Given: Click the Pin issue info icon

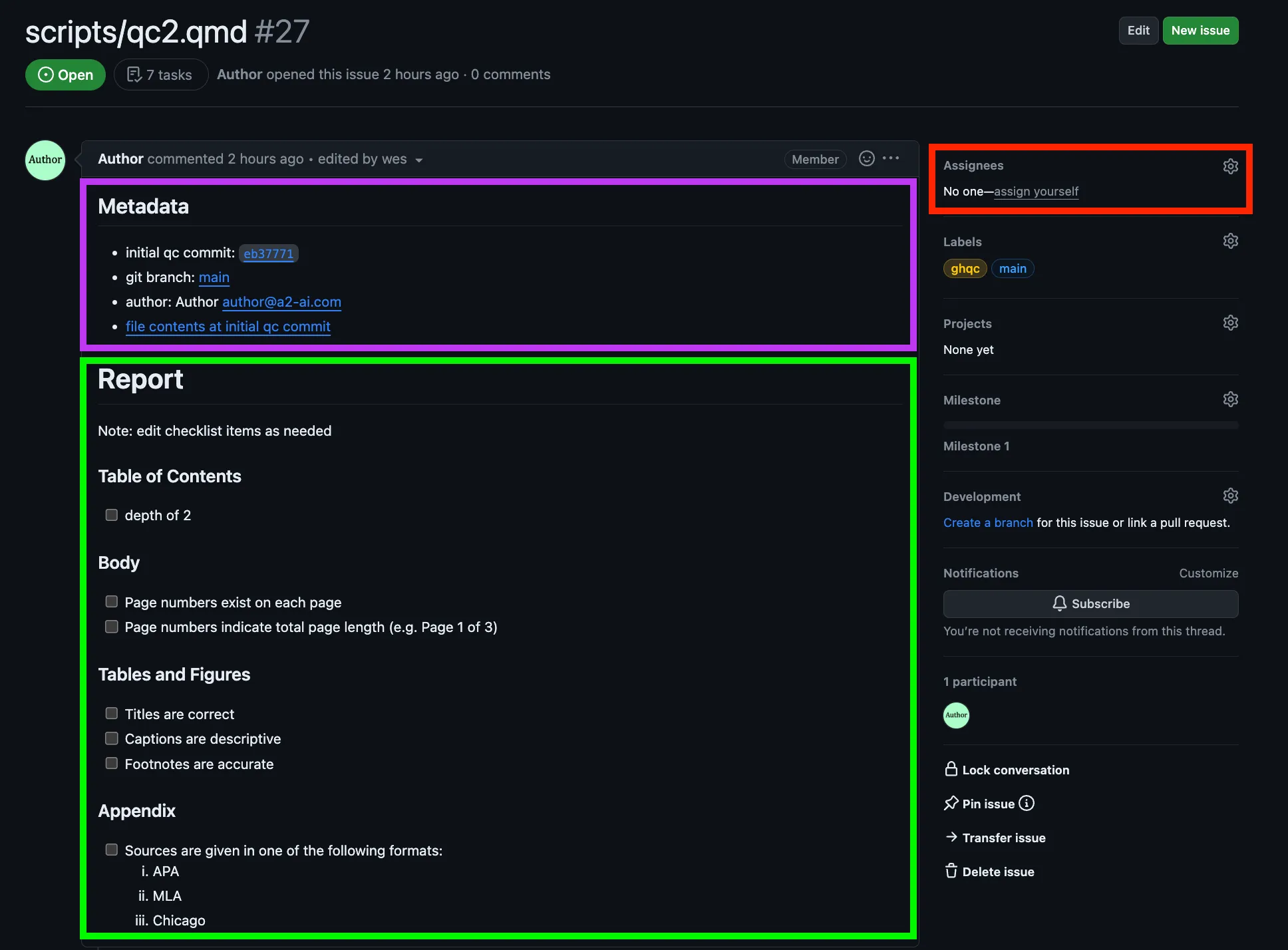Looking at the screenshot, I should click(x=1027, y=804).
